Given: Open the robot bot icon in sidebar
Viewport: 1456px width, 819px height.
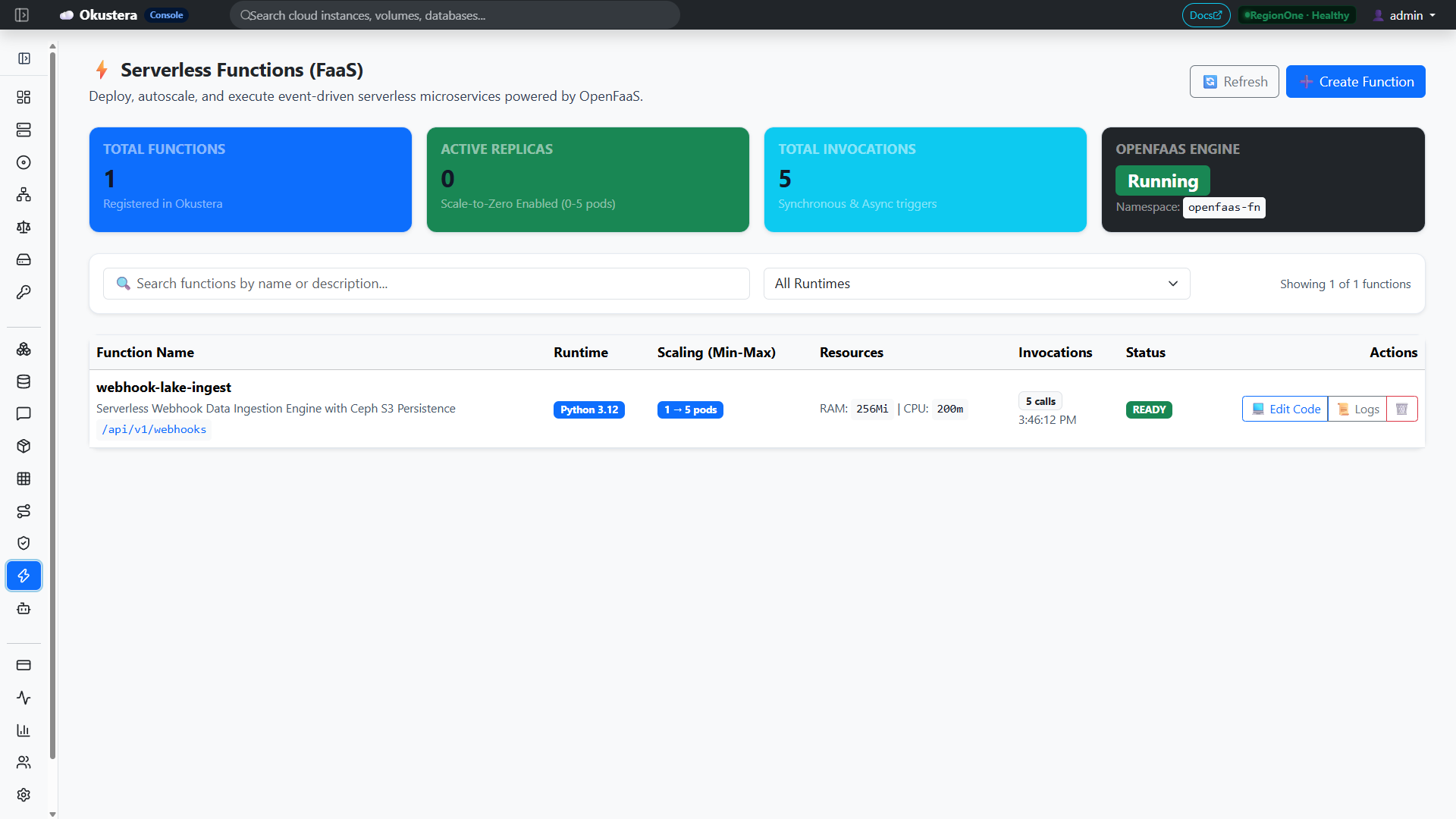Looking at the screenshot, I should pyautogui.click(x=24, y=608).
